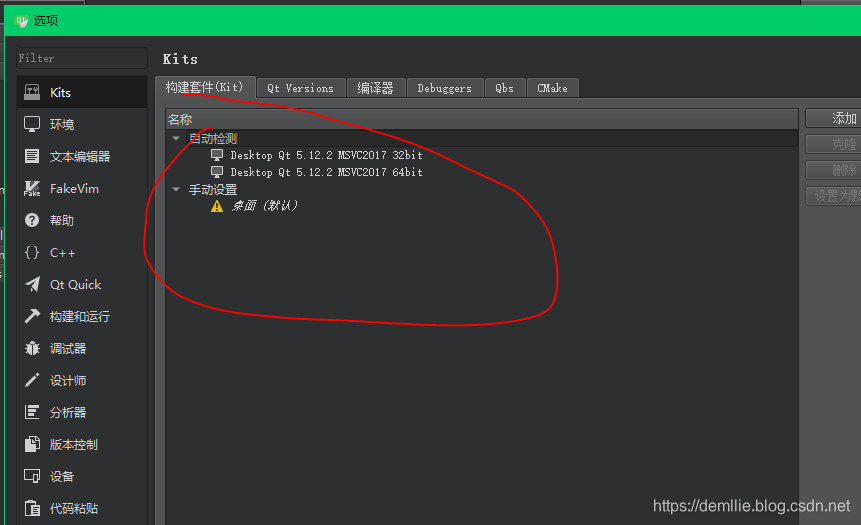This screenshot has width=861, height=525.
Task: Click the 设置为默认 button
Action: (834, 196)
